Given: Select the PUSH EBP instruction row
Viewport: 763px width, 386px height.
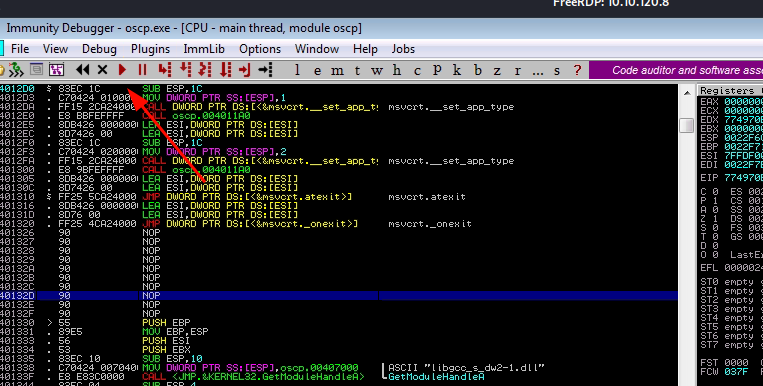Looking at the screenshot, I should 339,322.
